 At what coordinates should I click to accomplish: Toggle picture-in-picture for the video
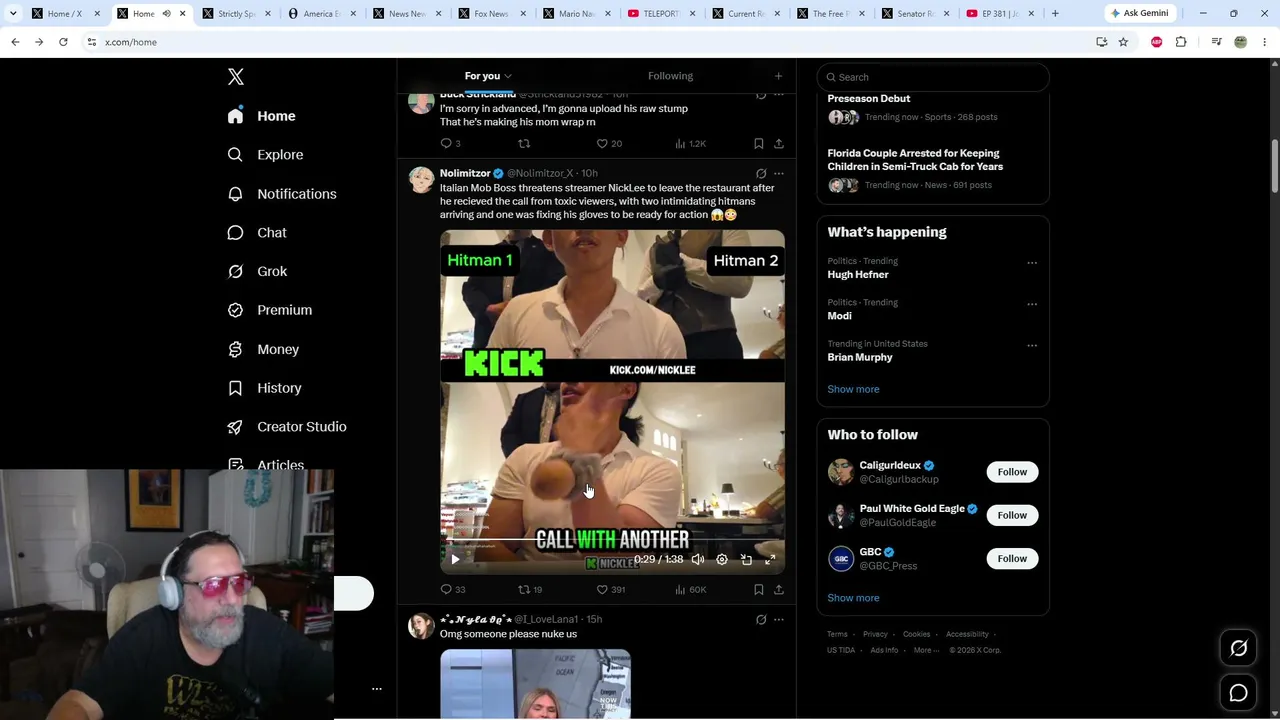click(746, 560)
